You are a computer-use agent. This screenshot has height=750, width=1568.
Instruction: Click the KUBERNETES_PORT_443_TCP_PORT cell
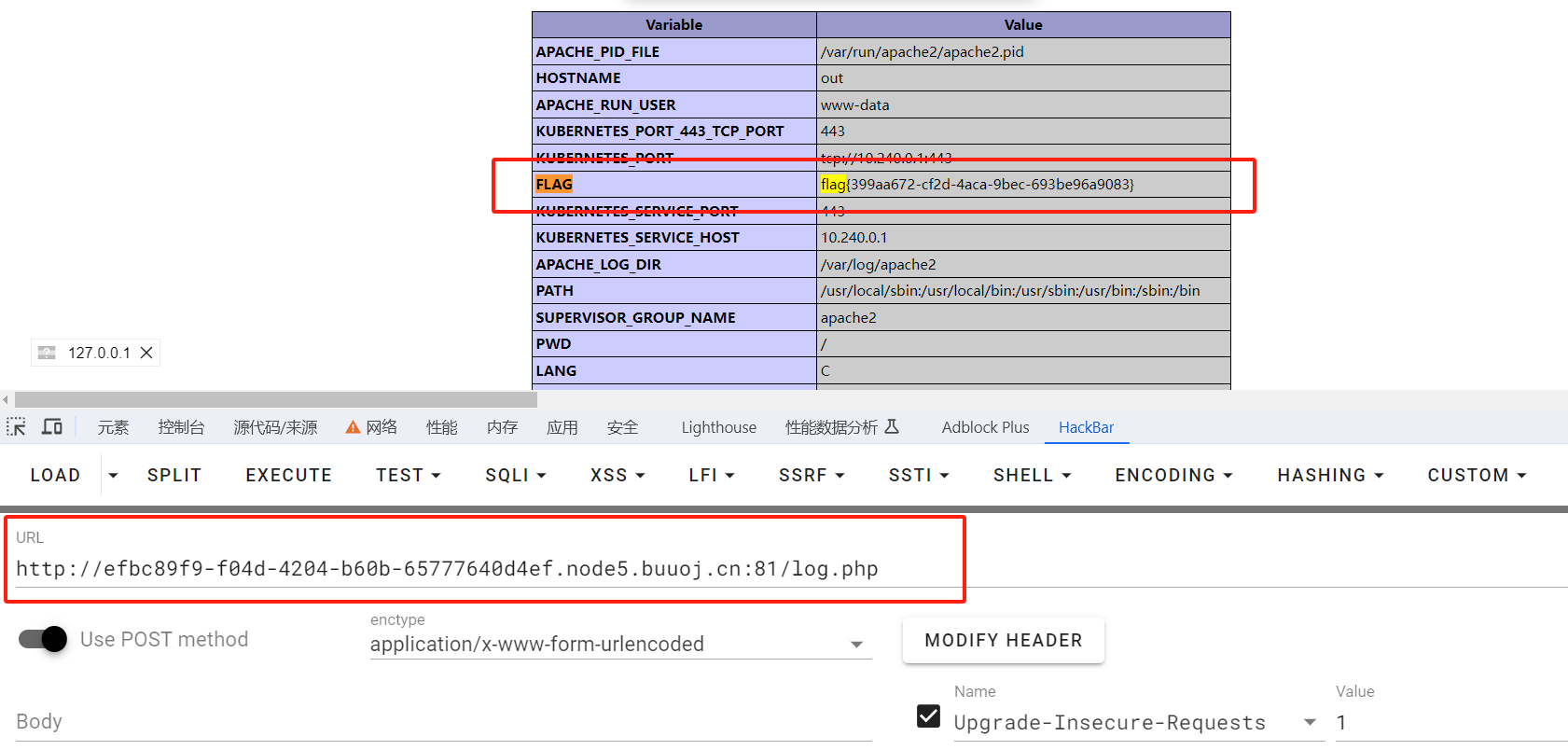point(674,131)
